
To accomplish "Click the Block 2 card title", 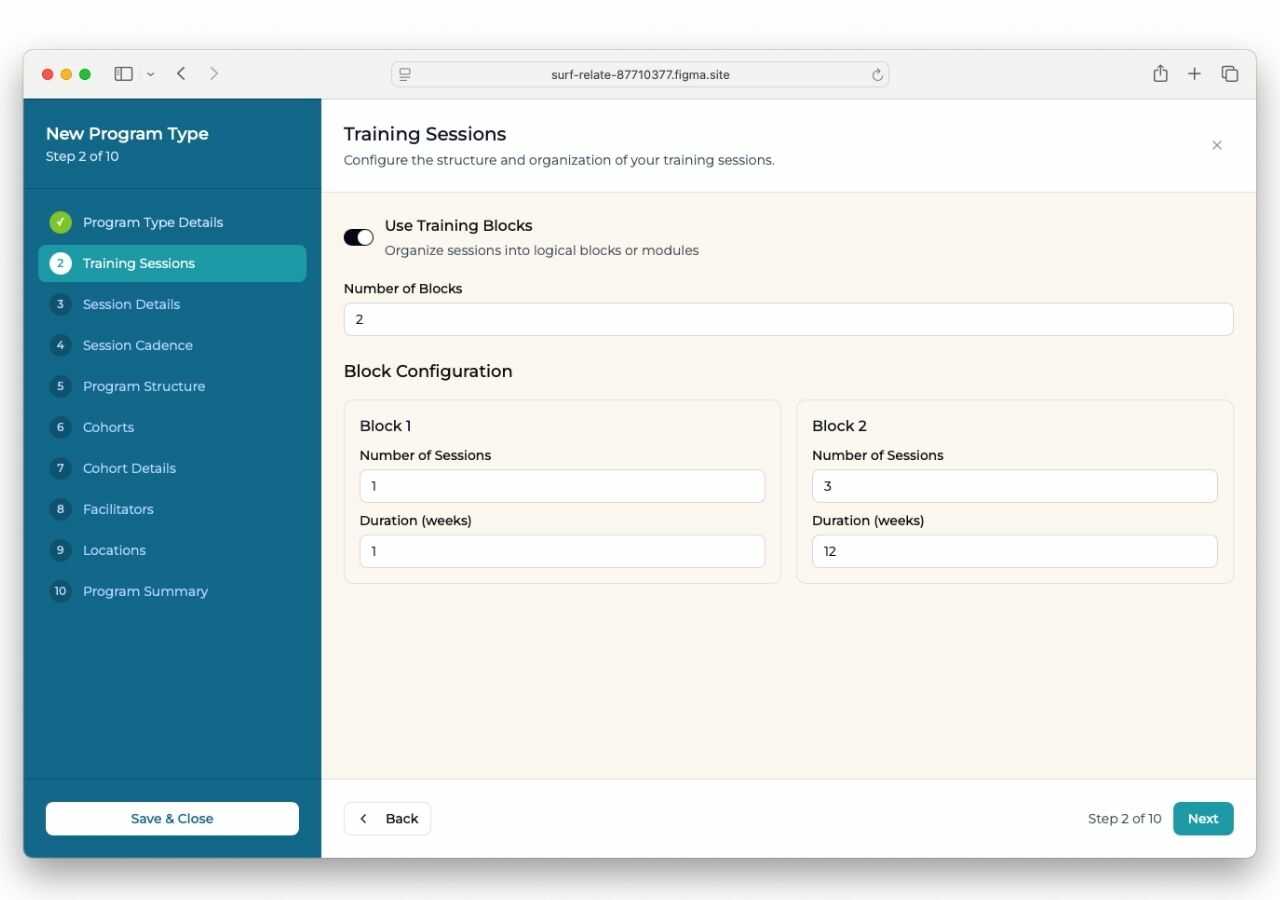I will pos(839,426).
